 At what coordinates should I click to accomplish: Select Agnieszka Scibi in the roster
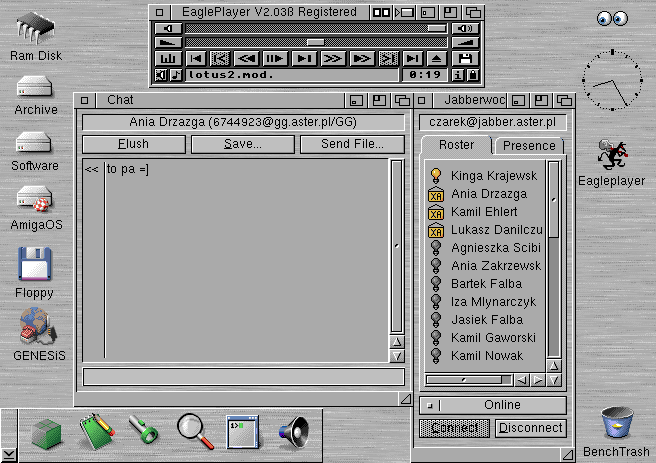tap(485, 248)
